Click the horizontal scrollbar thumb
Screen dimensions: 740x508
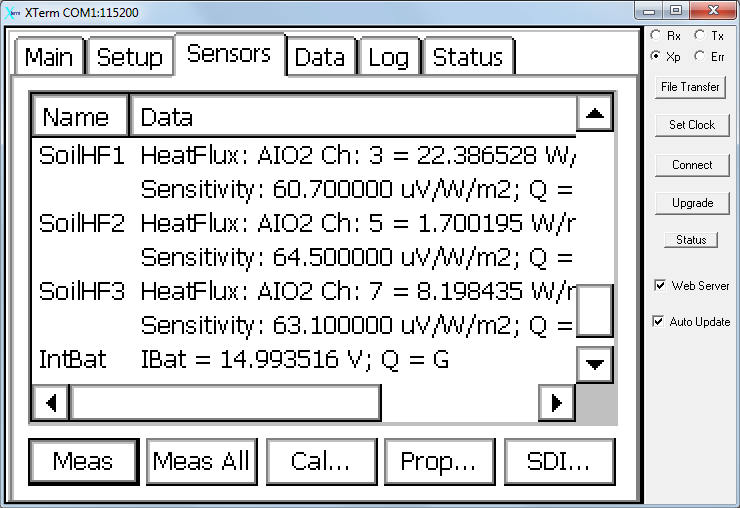[226, 403]
